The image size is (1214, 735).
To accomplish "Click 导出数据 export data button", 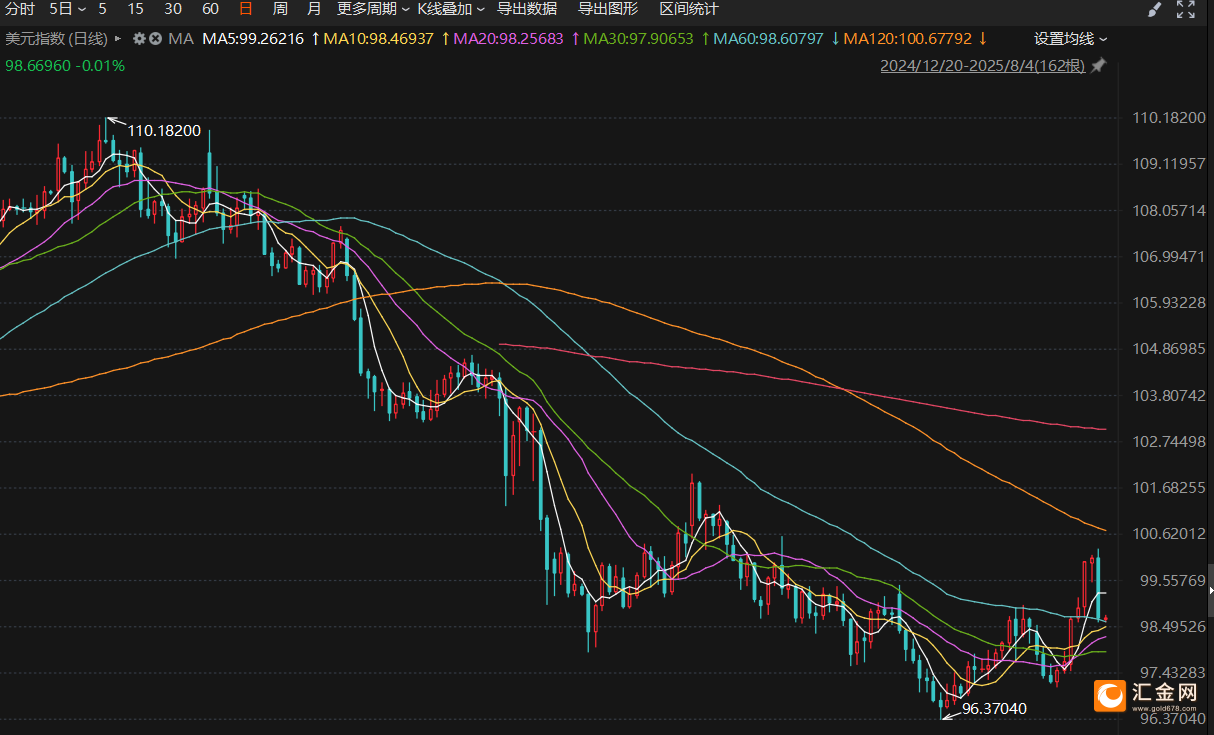I will [527, 9].
